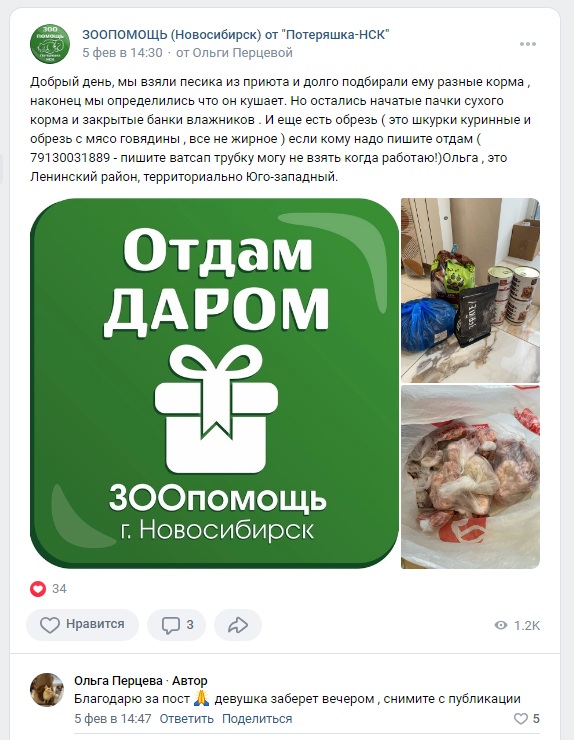Open author link Ольги Перцевой
574x740 pixels.
(x=243, y=52)
